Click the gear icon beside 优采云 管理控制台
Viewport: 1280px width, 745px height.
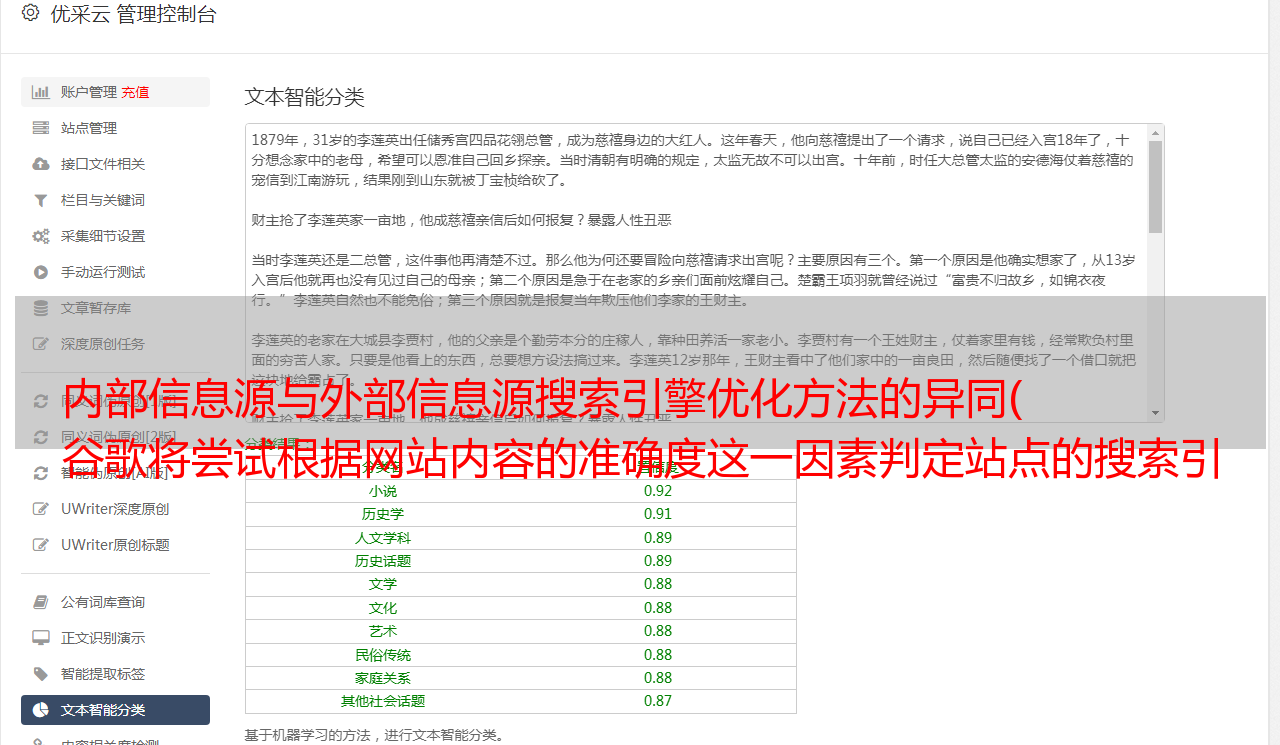pos(30,13)
